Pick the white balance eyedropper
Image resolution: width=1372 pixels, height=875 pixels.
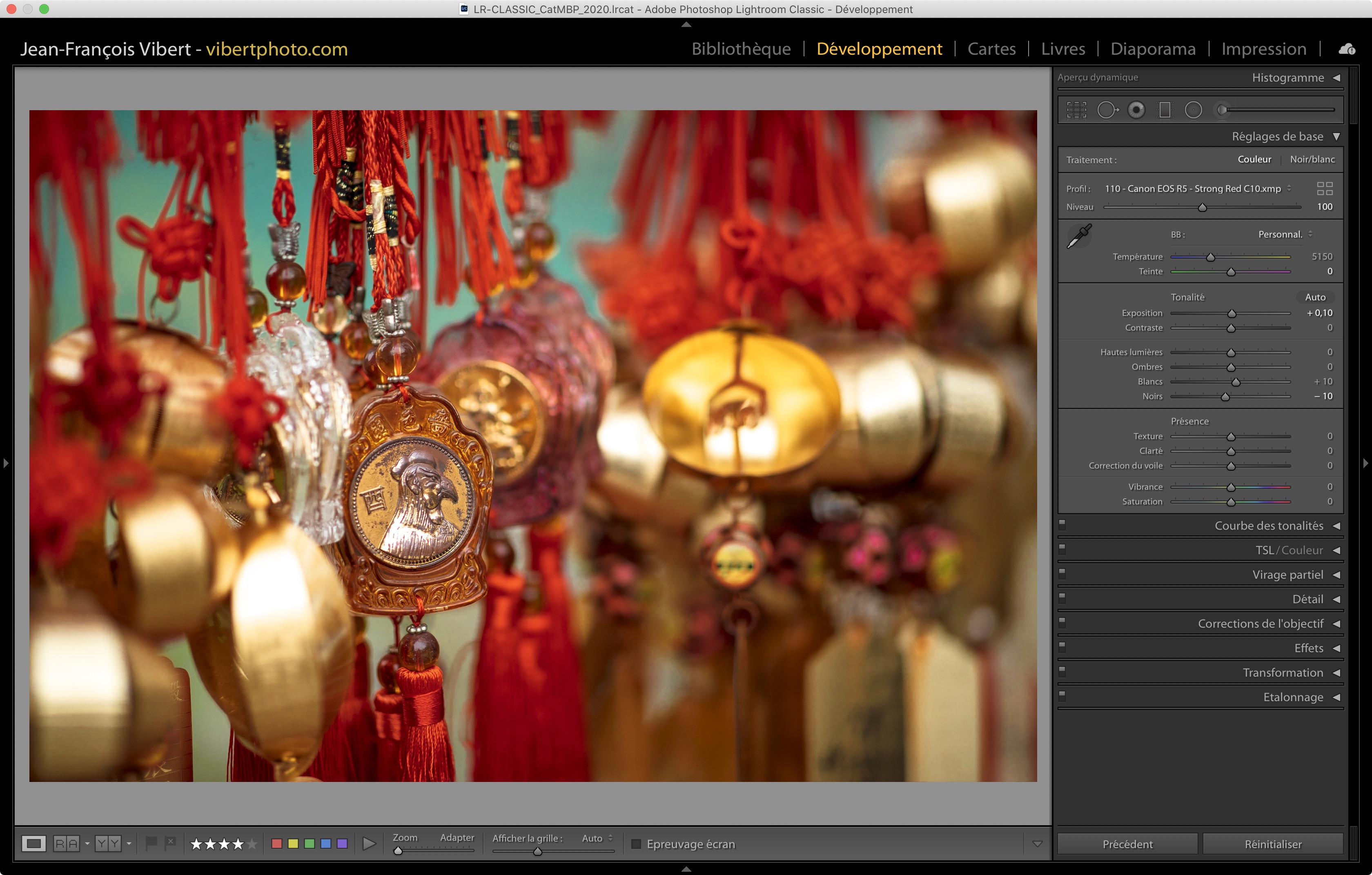pos(1079,235)
